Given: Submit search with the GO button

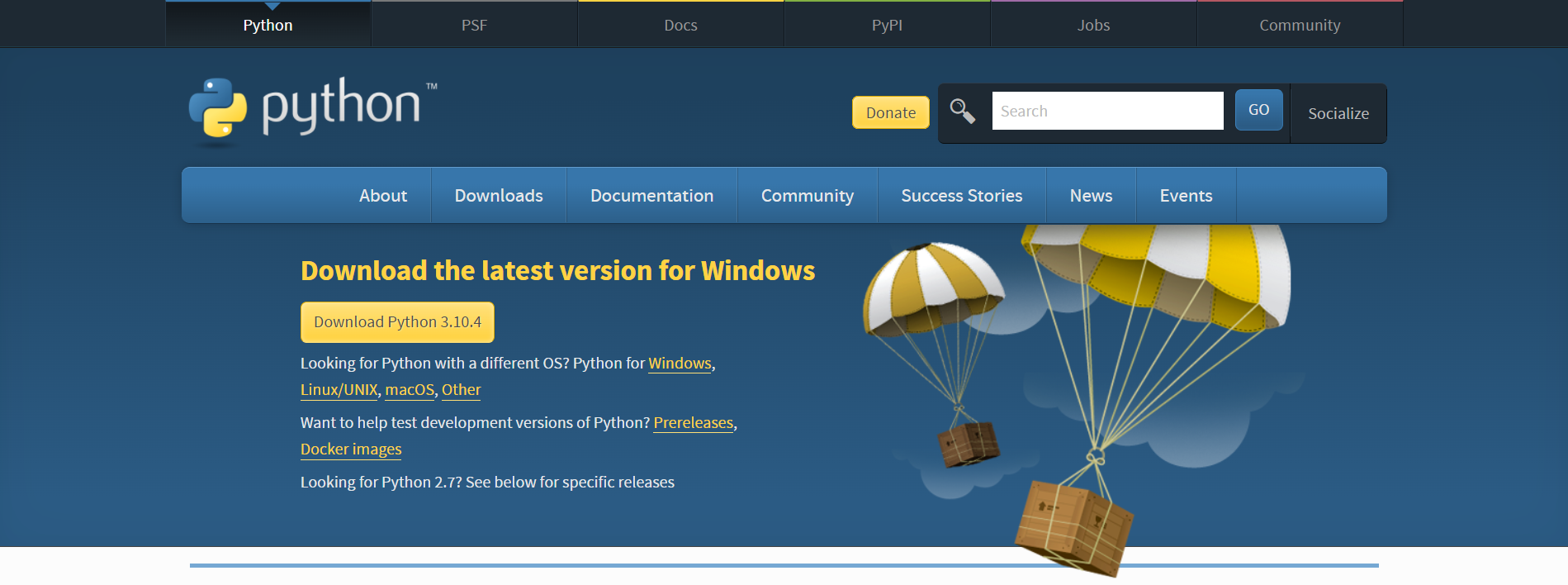Looking at the screenshot, I should (1259, 110).
